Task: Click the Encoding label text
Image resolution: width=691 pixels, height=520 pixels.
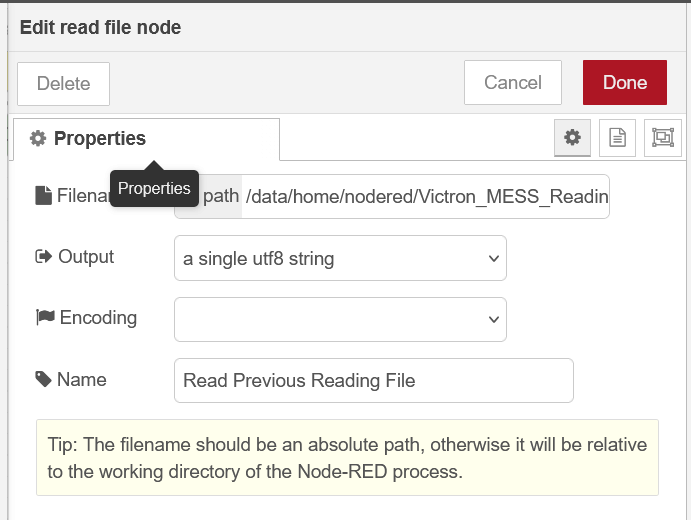Action: [x=98, y=318]
